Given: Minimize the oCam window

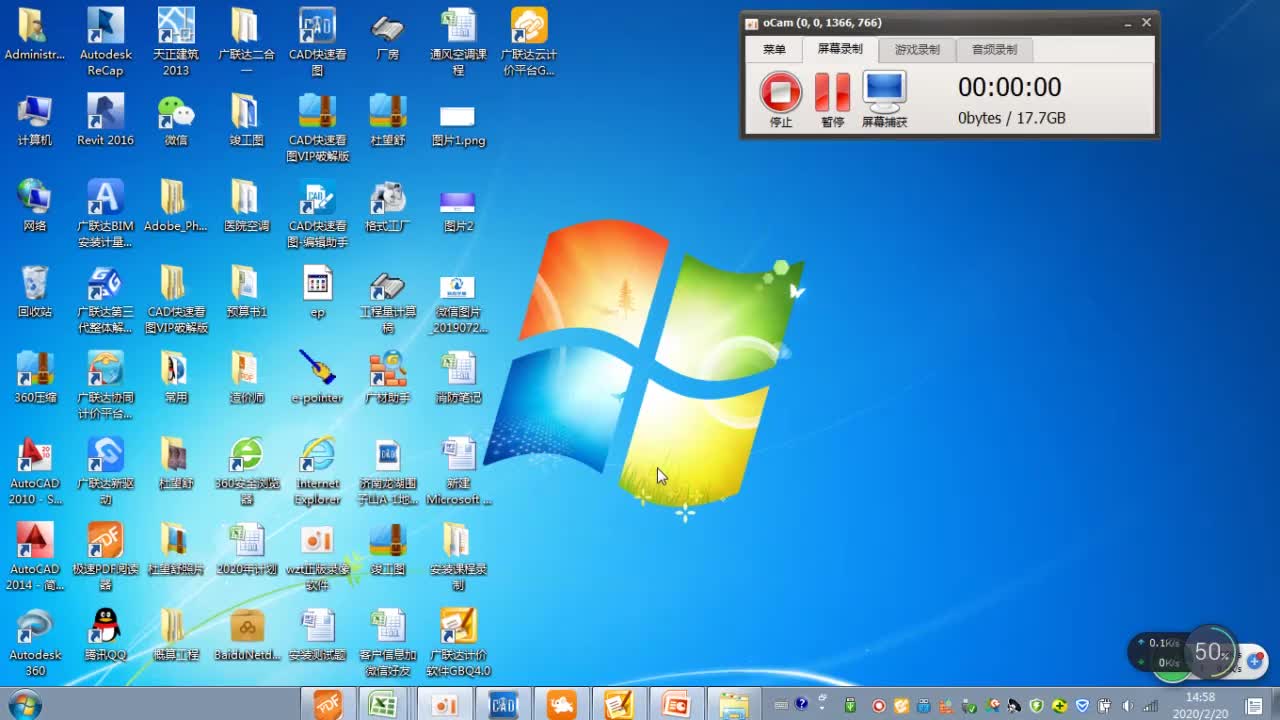Looking at the screenshot, I should click(x=1128, y=23).
